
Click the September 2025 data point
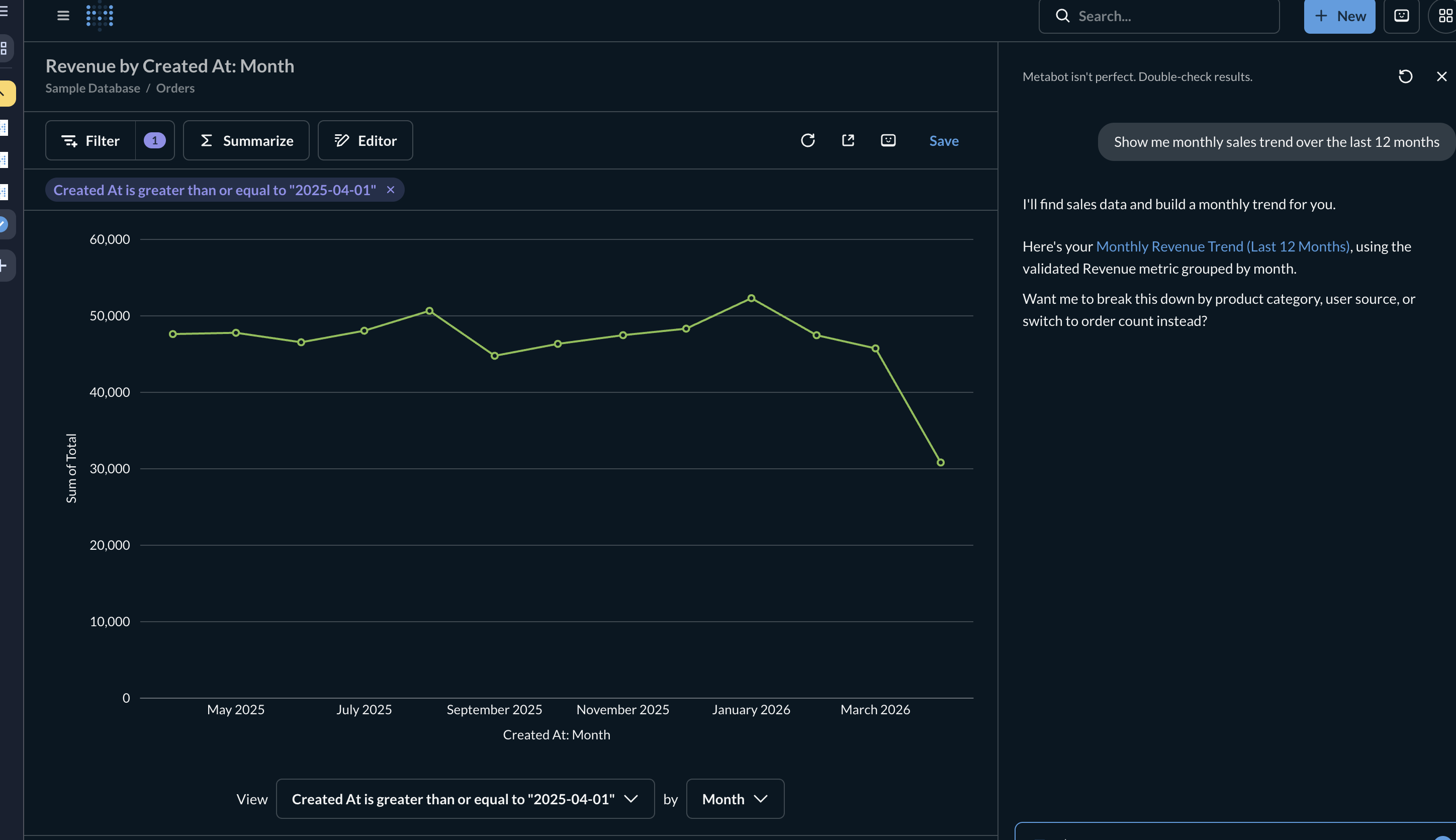(x=494, y=356)
